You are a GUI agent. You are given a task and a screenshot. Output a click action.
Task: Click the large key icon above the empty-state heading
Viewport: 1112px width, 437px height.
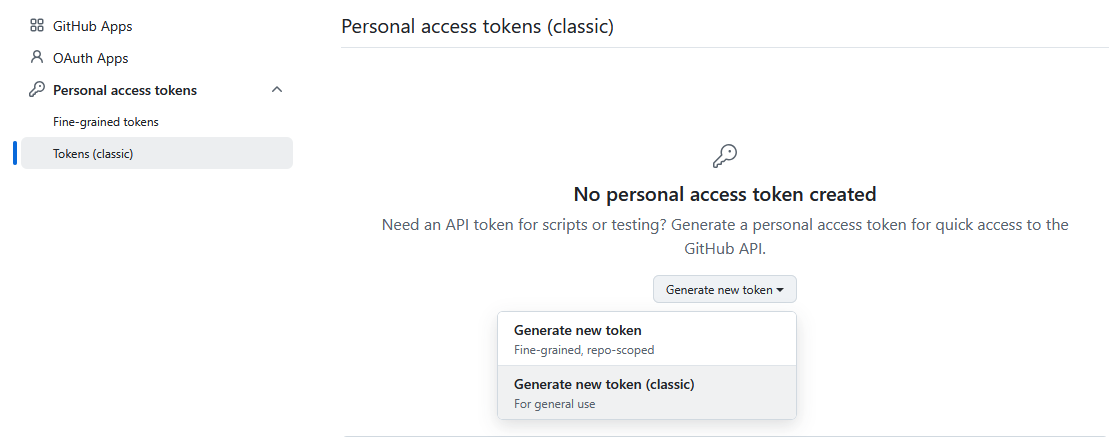[x=725, y=156]
